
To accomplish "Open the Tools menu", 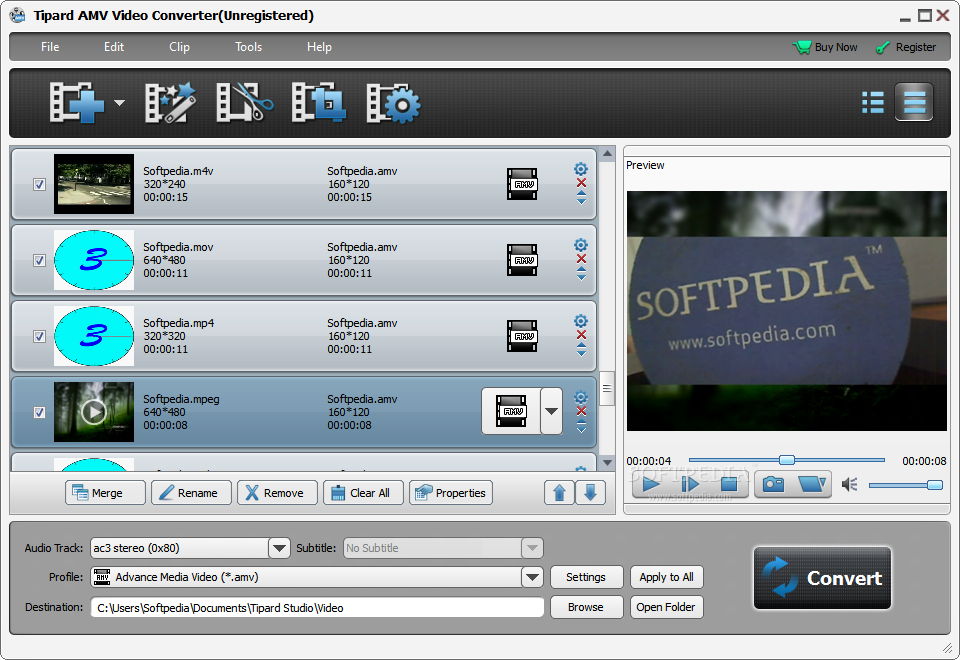I will tap(249, 47).
